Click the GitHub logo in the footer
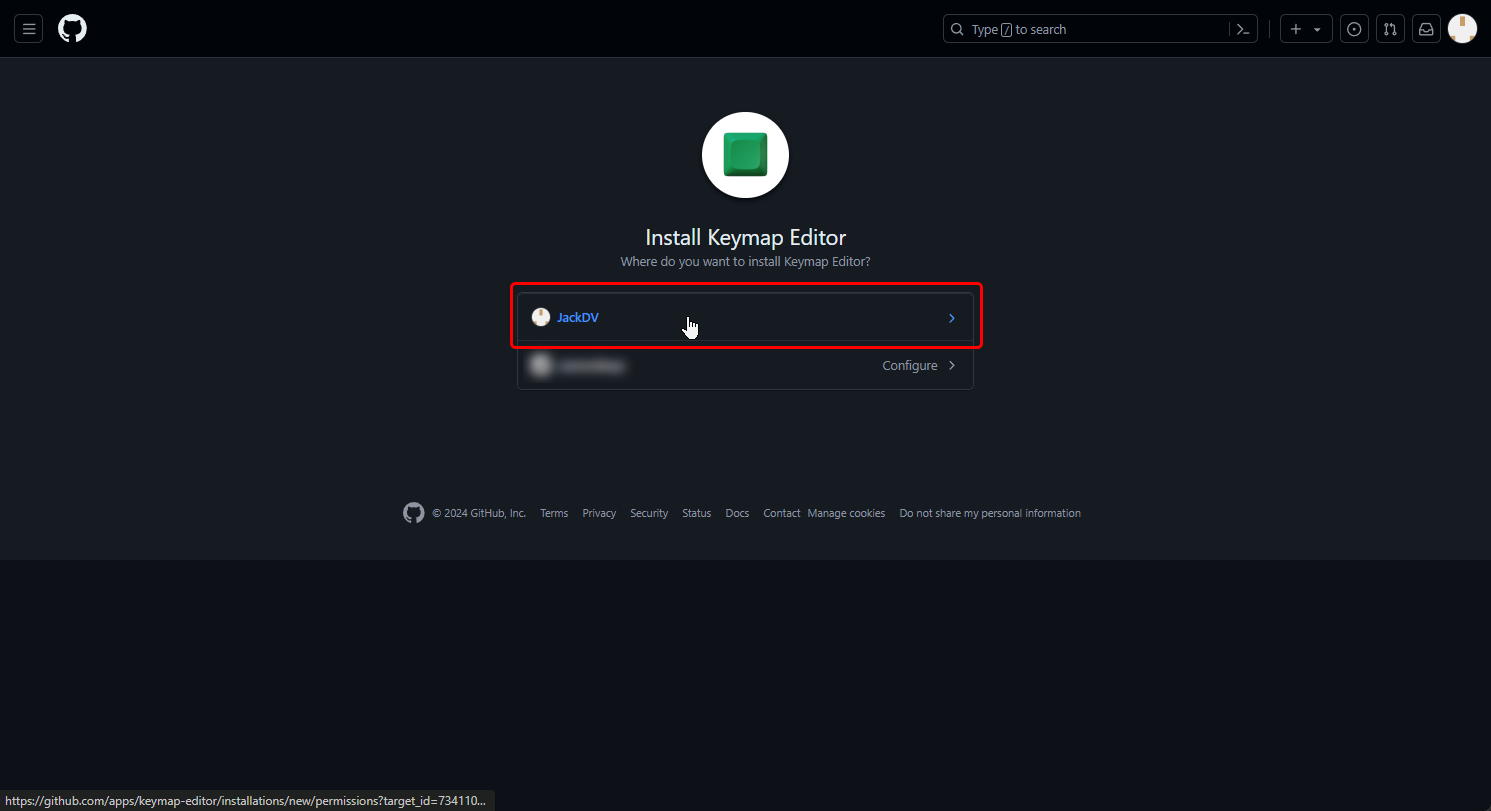 tap(413, 513)
